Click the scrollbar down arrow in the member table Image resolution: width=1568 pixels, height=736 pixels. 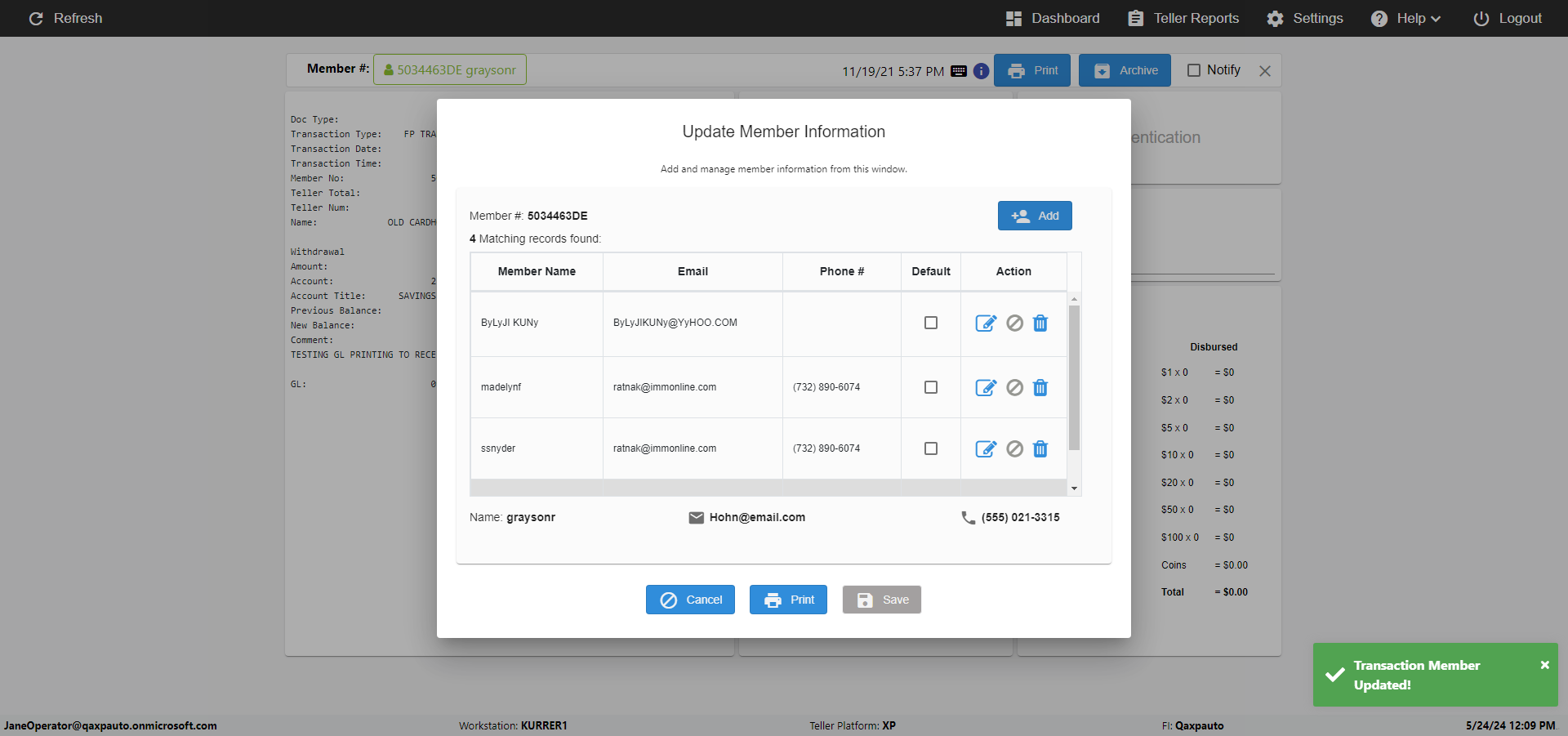click(x=1074, y=488)
